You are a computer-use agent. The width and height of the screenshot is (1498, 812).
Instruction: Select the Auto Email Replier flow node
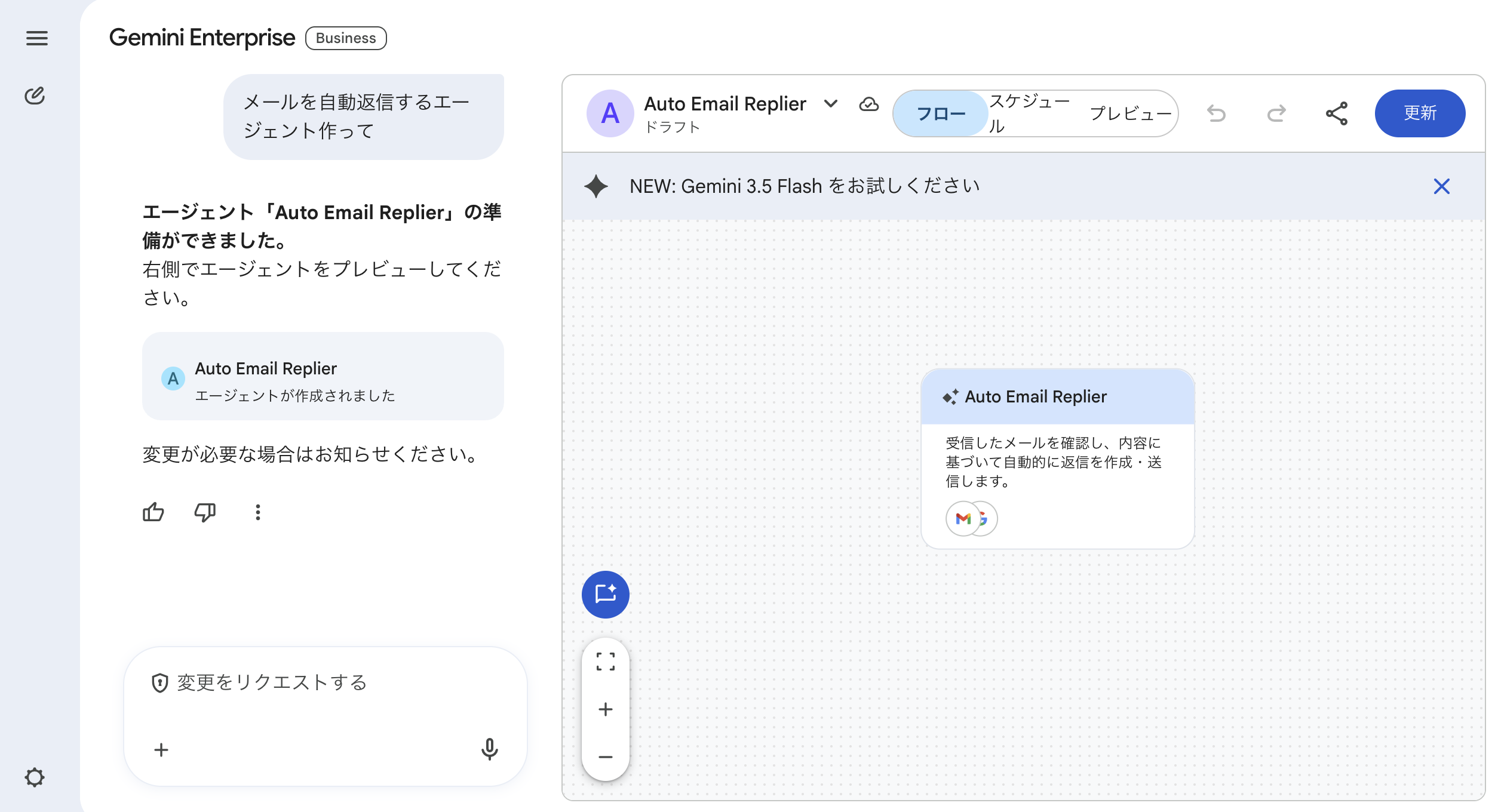point(1057,459)
